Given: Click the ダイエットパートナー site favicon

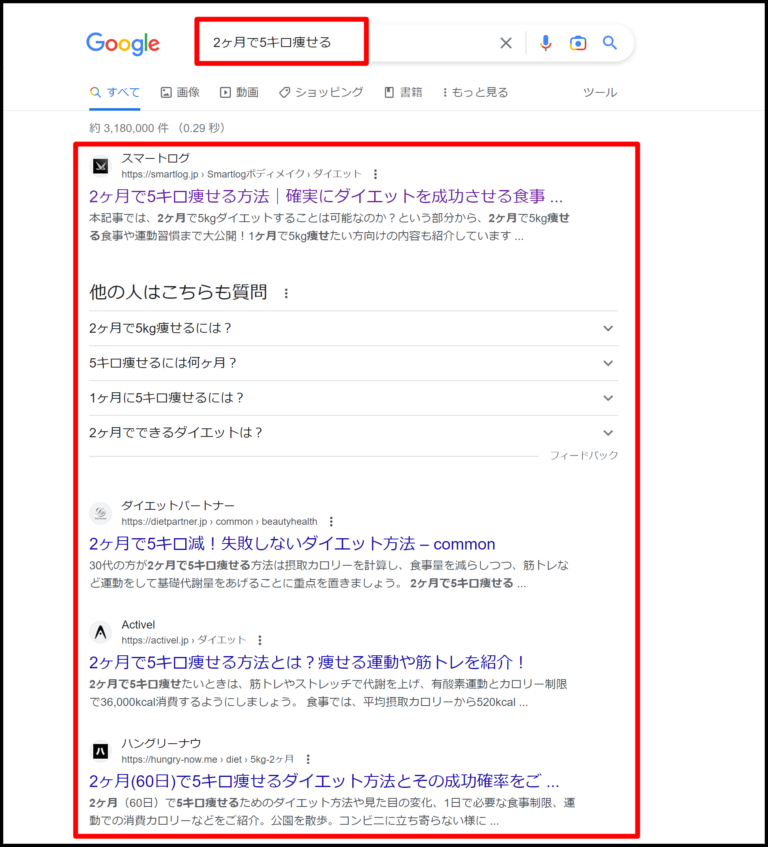Looking at the screenshot, I should pos(100,513).
